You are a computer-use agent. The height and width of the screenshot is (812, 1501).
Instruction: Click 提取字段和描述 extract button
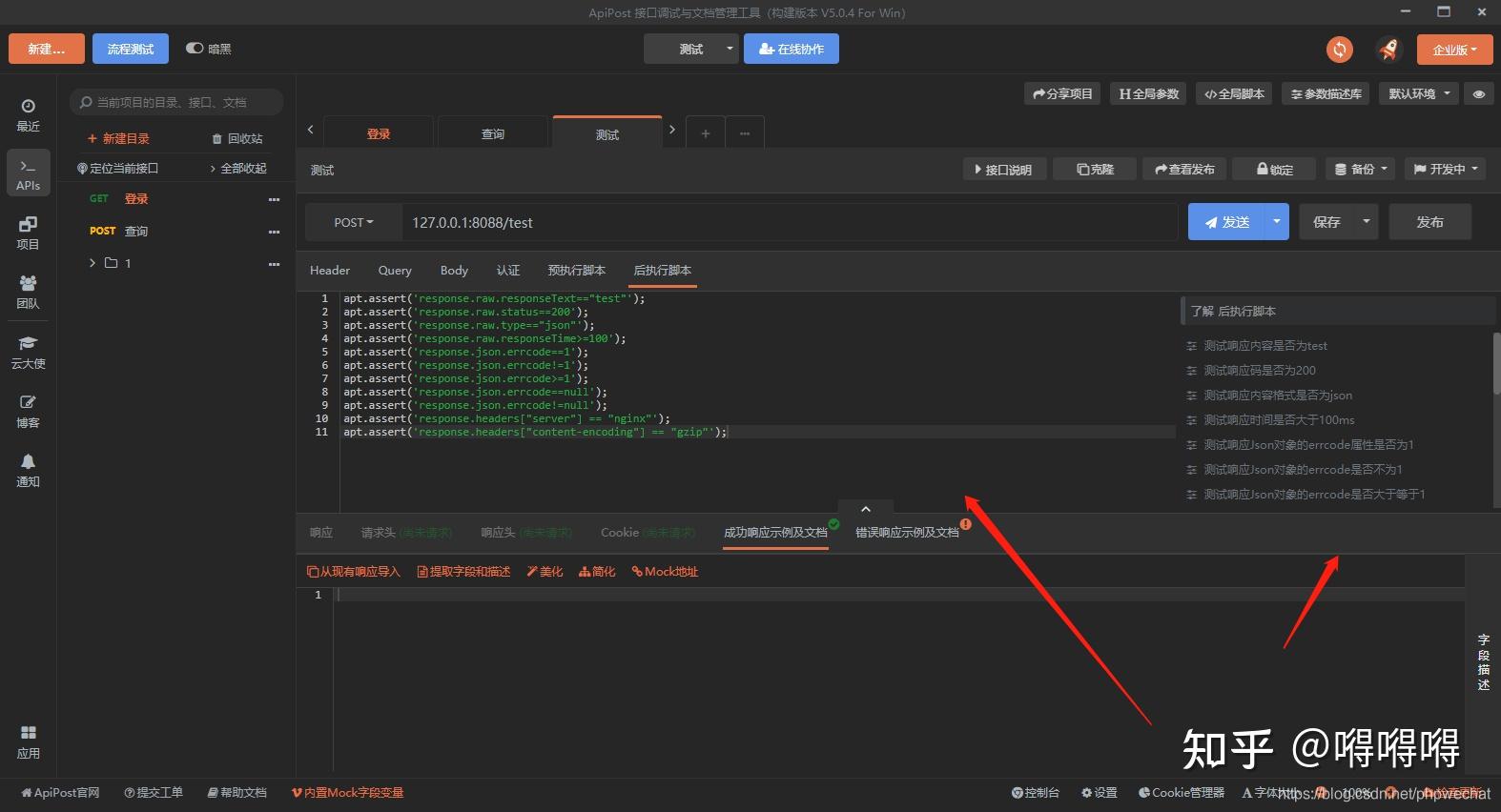tap(463, 572)
